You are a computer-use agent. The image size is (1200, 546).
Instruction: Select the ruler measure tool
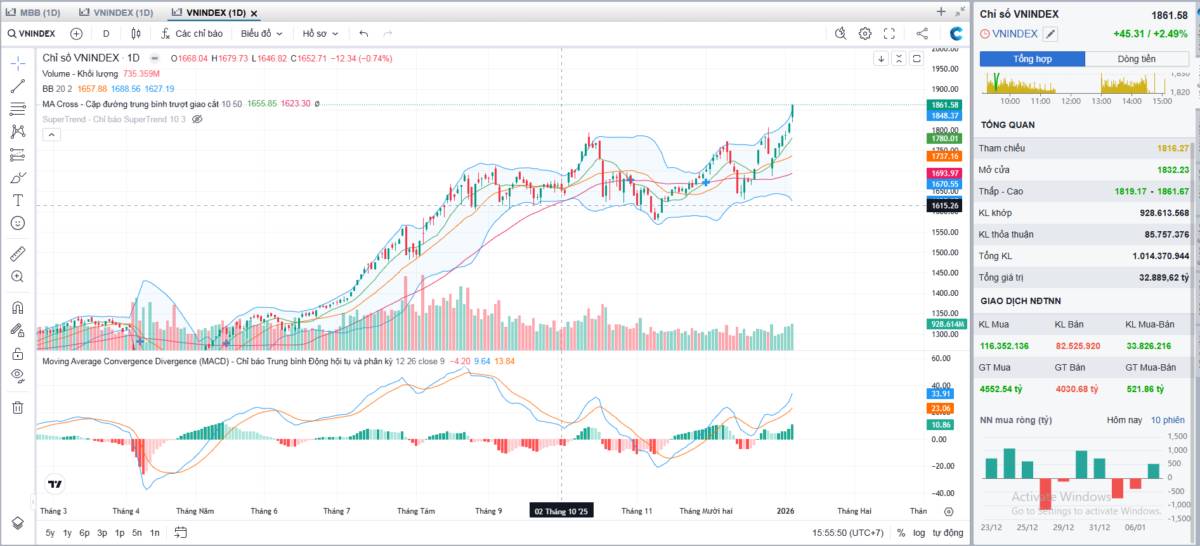tap(17, 253)
